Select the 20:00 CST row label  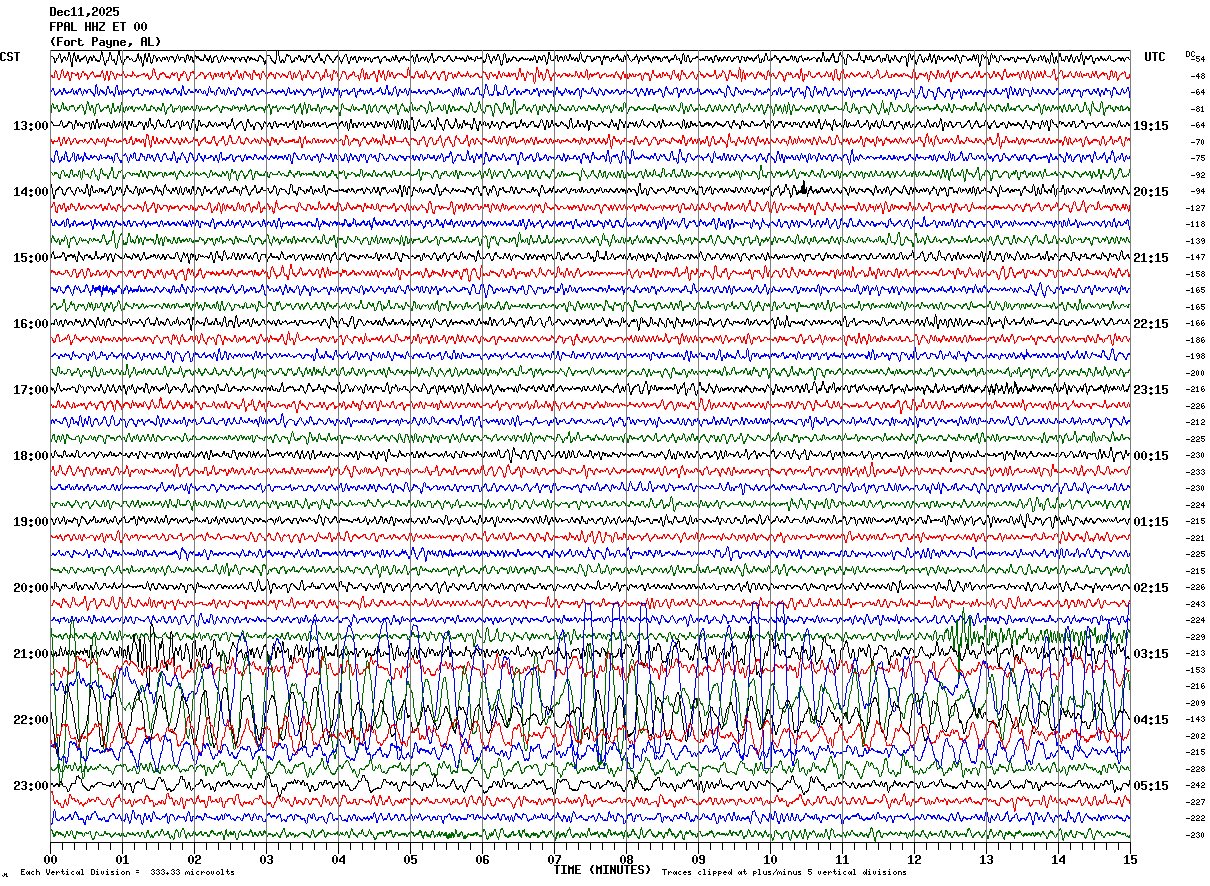31,588
